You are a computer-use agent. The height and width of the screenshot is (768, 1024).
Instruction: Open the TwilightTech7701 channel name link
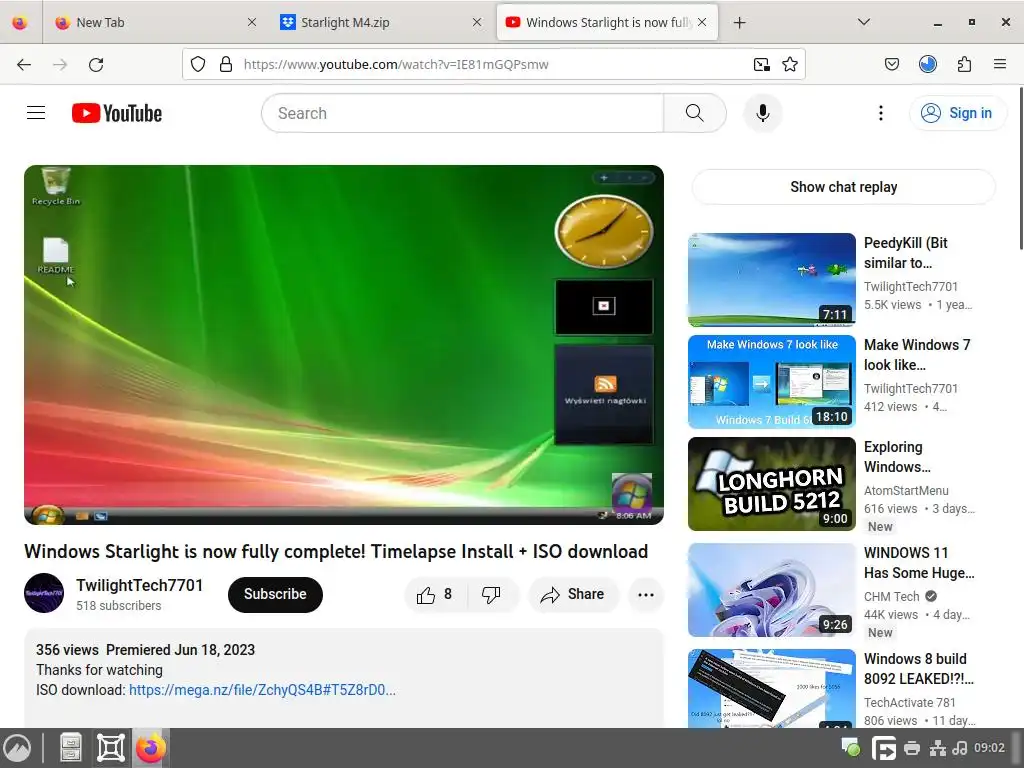(139, 584)
